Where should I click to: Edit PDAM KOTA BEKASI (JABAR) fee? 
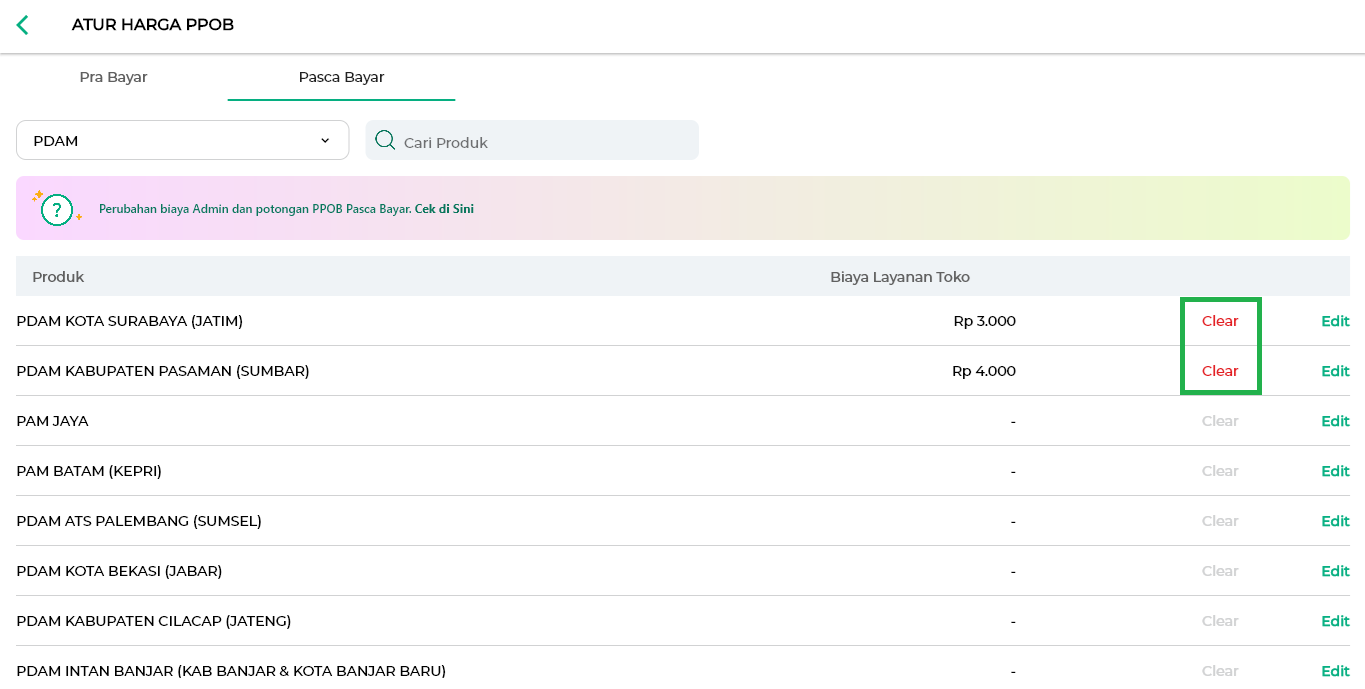pyautogui.click(x=1335, y=571)
